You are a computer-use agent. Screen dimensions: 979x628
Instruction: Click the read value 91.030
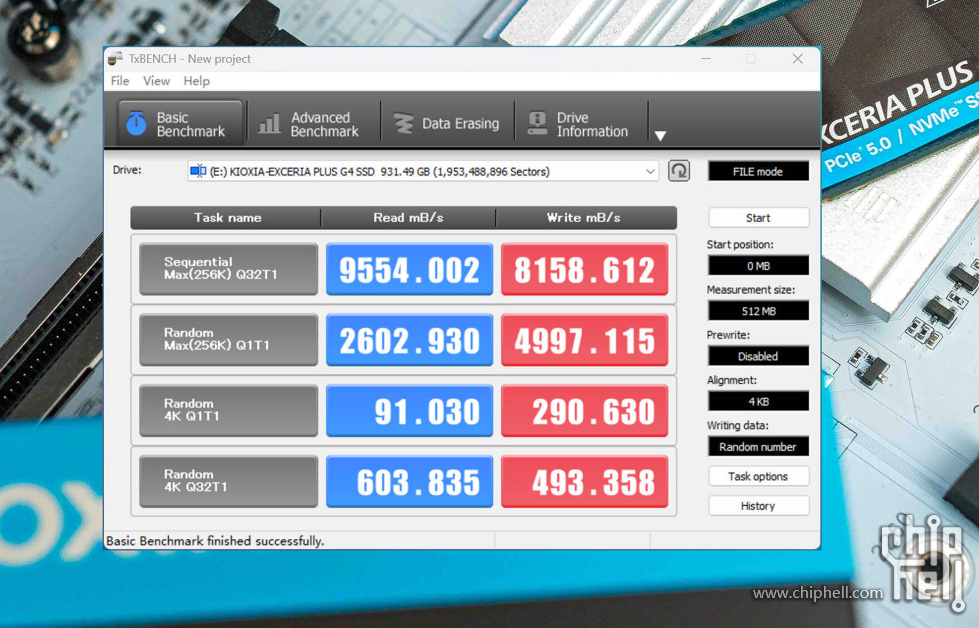410,410
